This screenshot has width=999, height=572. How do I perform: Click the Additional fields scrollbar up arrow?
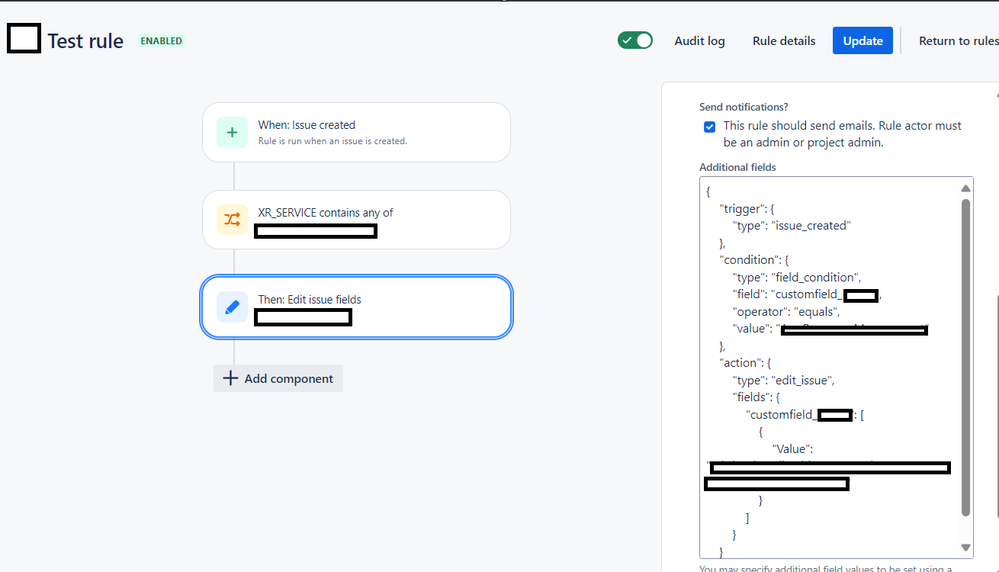coord(966,189)
